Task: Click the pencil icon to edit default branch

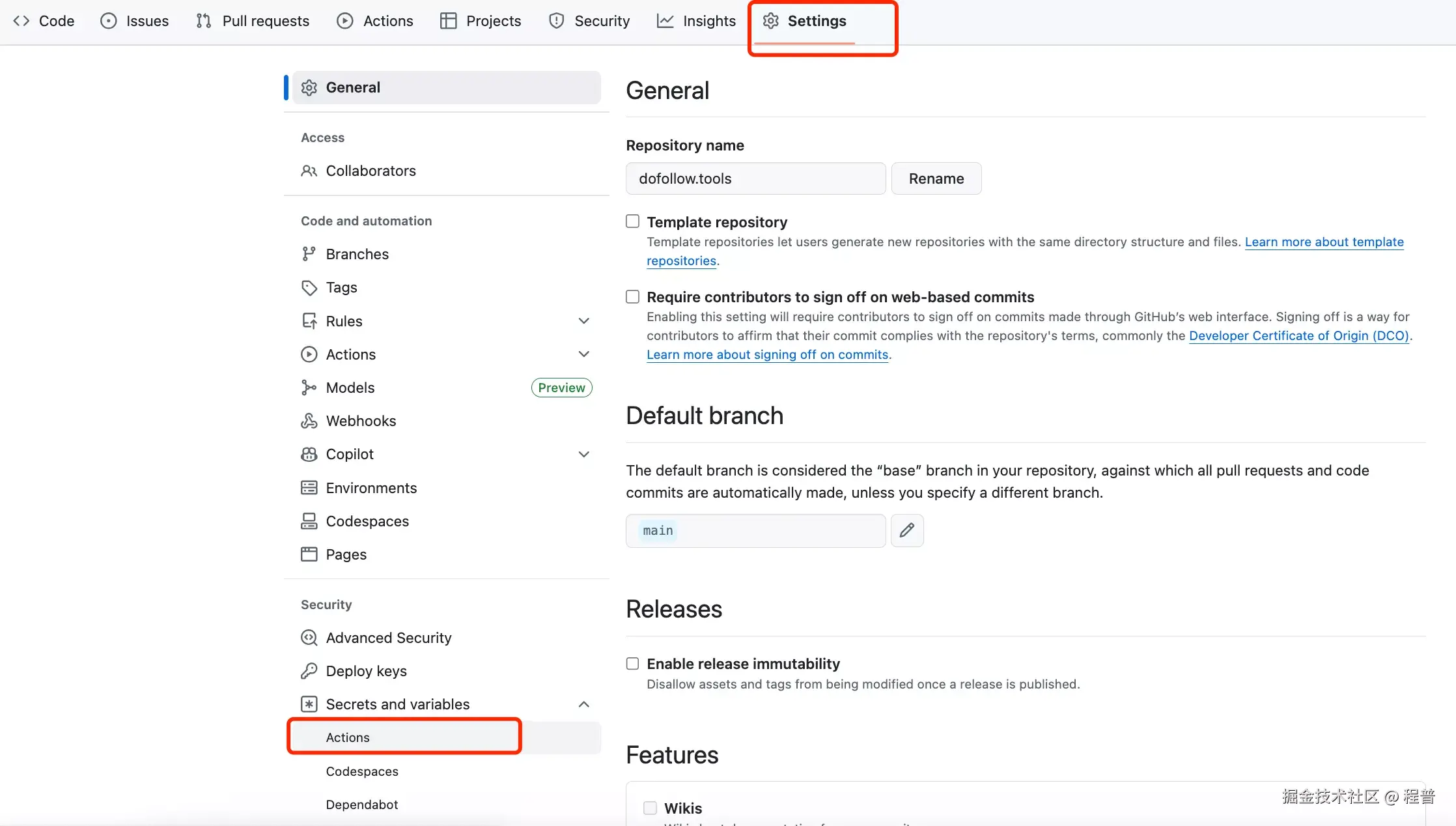Action: pyautogui.click(x=906, y=530)
